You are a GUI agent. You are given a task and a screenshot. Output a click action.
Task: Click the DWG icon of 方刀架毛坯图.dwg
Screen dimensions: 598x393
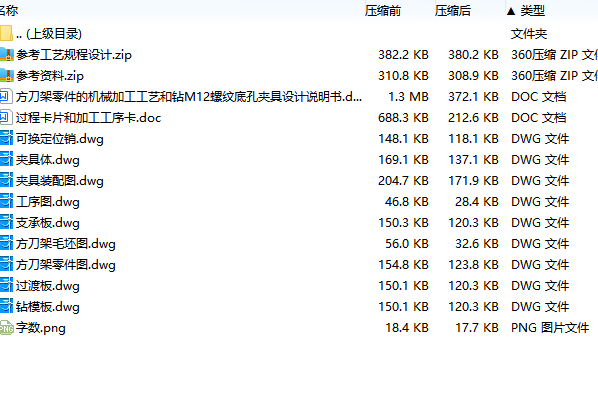click(6, 243)
